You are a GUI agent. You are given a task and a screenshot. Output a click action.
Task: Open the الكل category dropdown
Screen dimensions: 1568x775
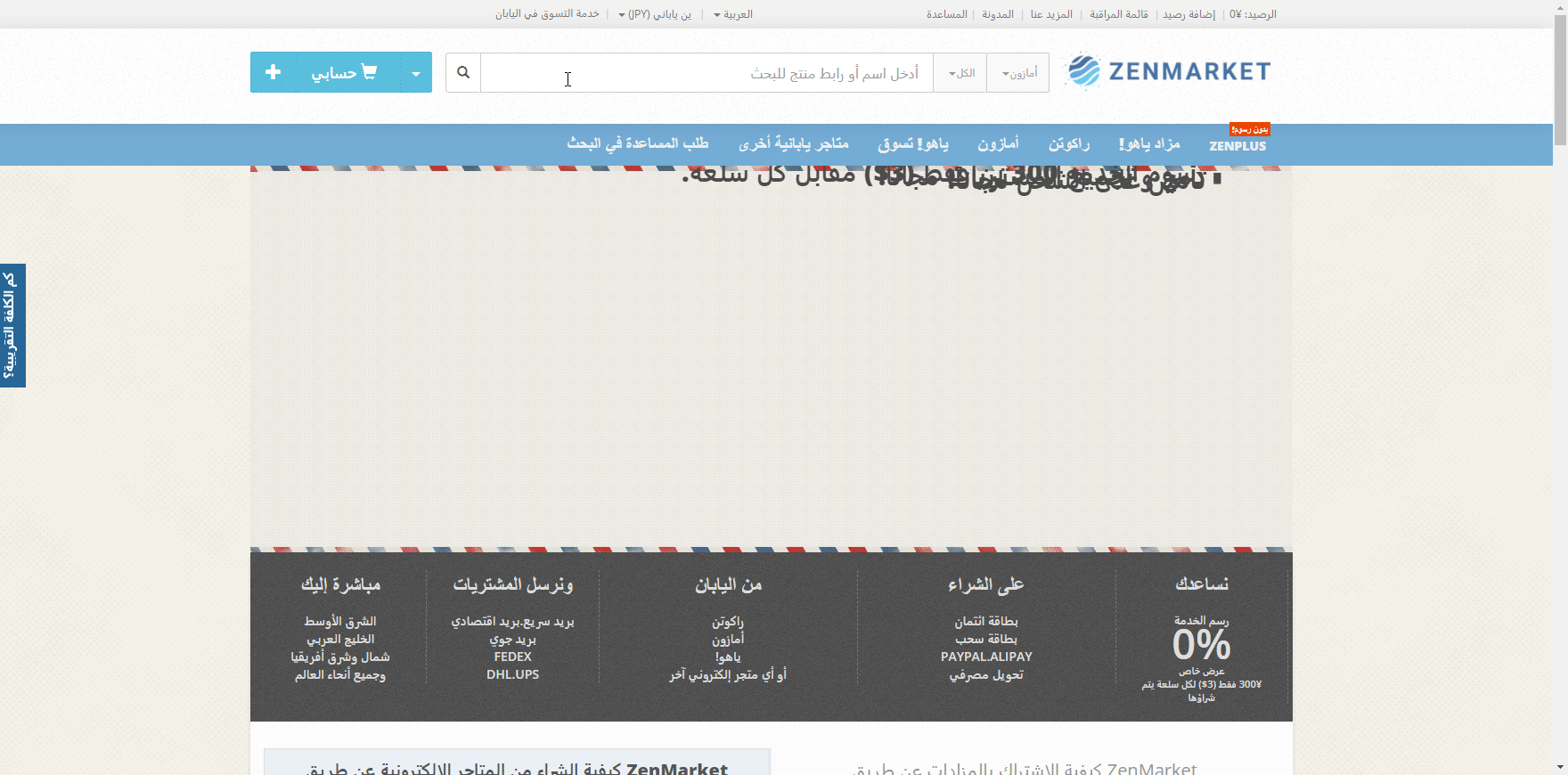pyautogui.click(x=960, y=73)
